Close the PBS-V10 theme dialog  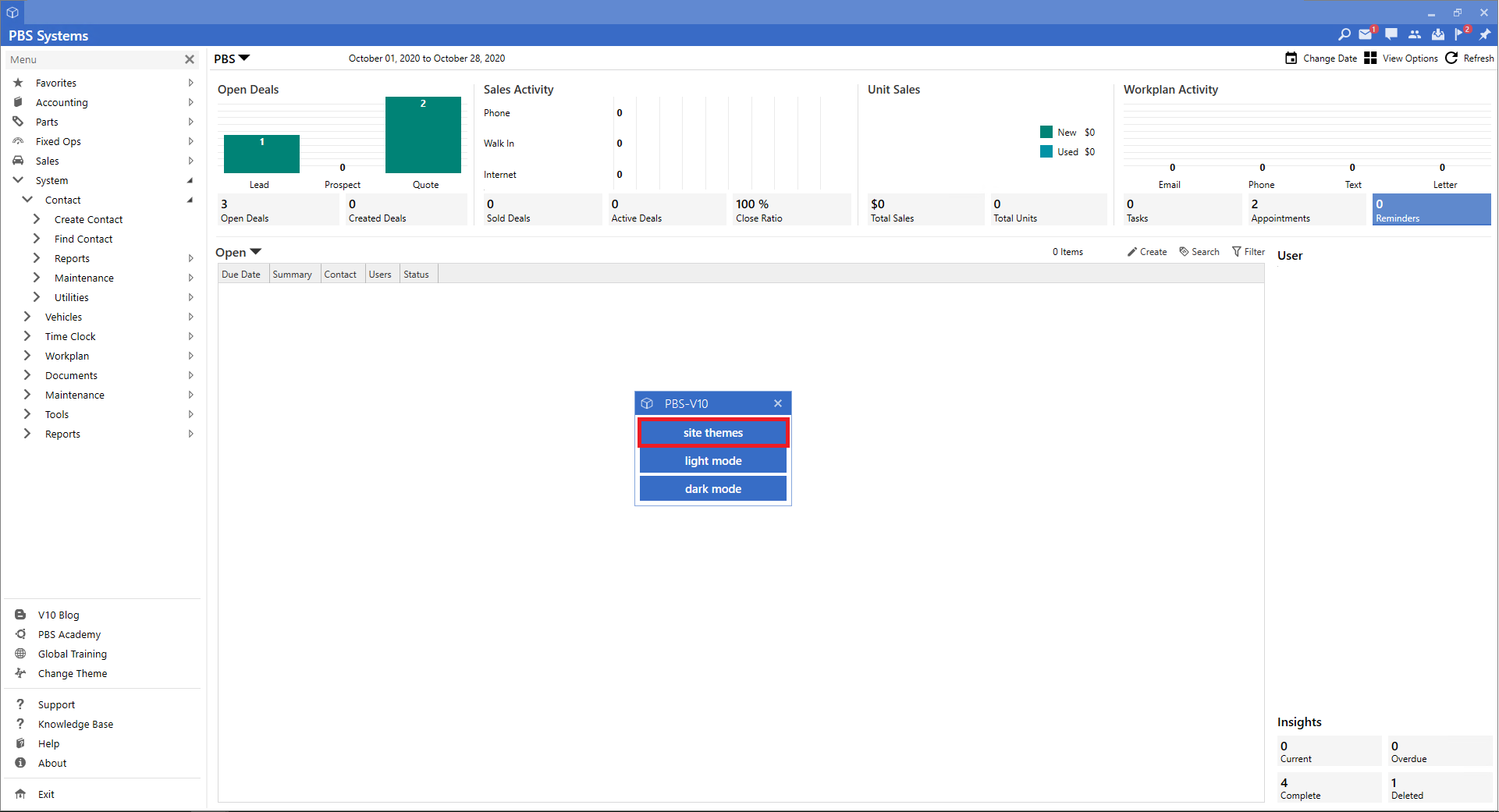coord(778,403)
